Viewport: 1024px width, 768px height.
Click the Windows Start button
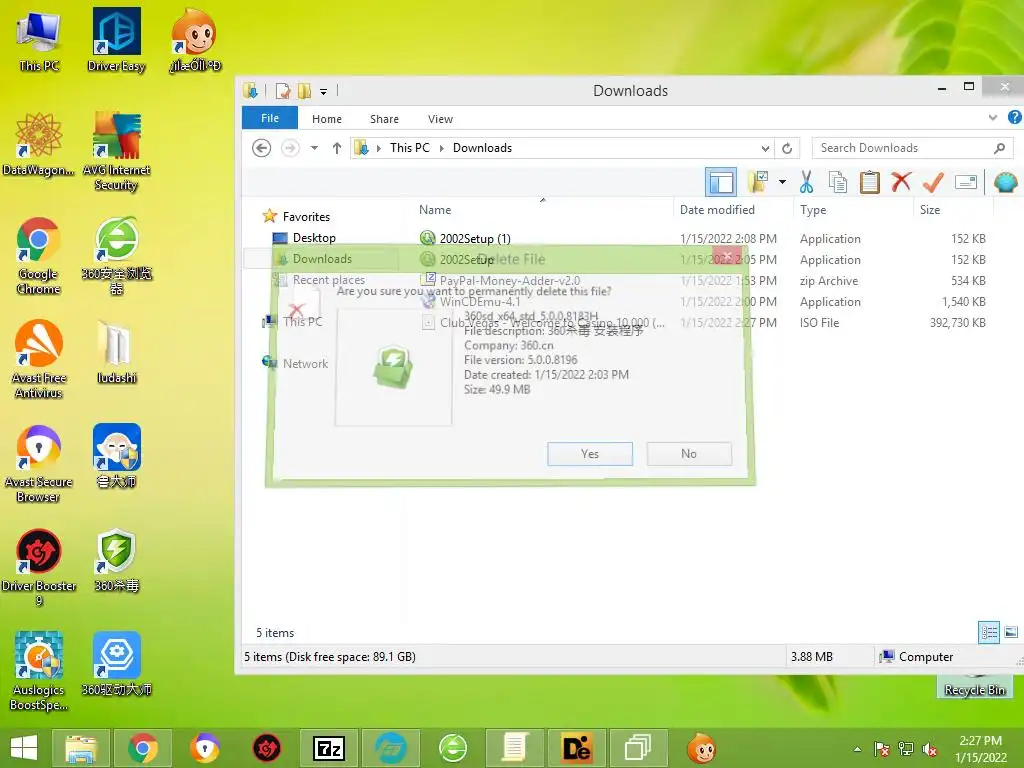(x=24, y=748)
